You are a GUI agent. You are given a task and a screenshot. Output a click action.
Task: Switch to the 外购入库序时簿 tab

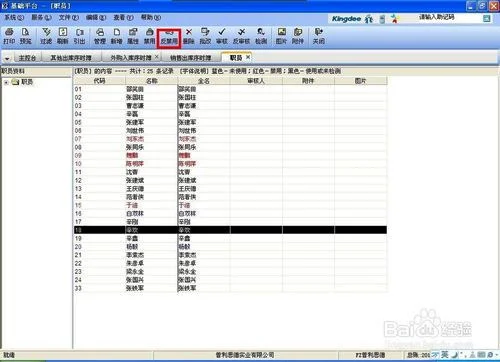(x=131, y=58)
